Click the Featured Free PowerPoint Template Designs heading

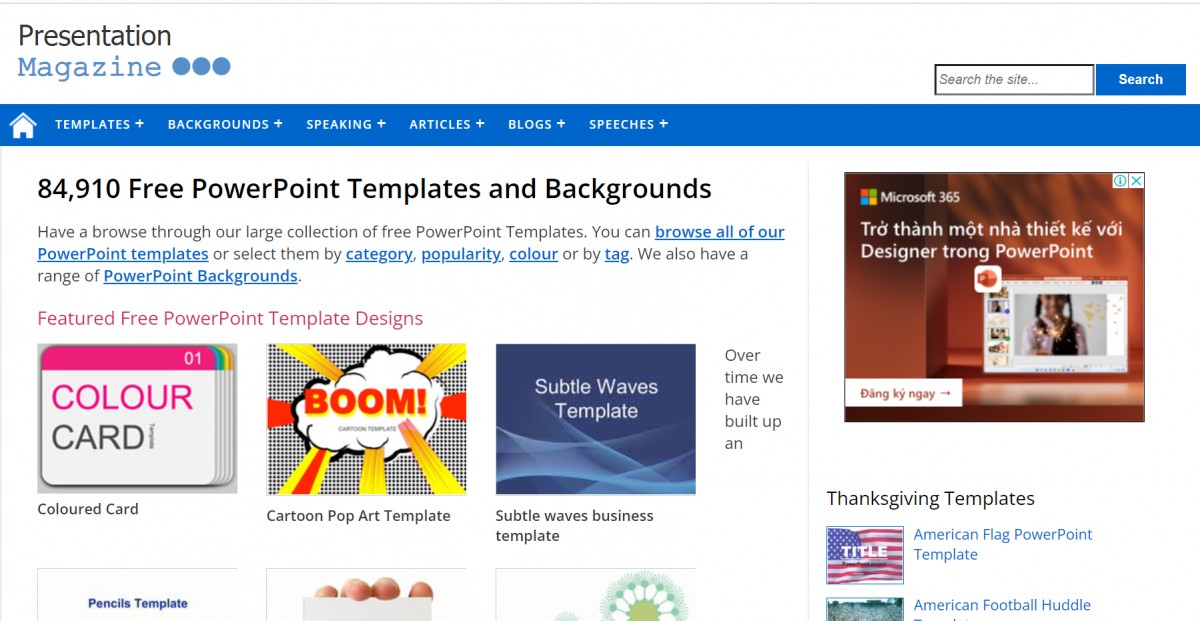pyautogui.click(x=230, y=318)
